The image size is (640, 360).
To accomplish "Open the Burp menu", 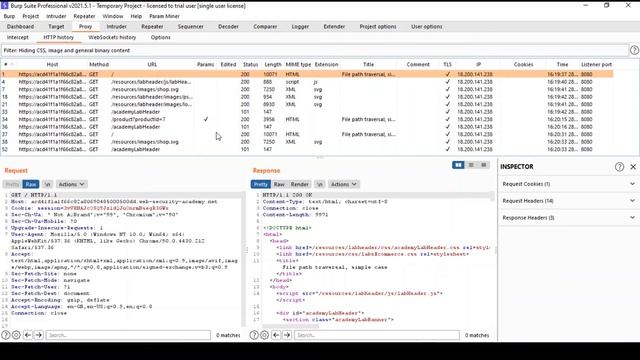I will [x=9, y=16].
